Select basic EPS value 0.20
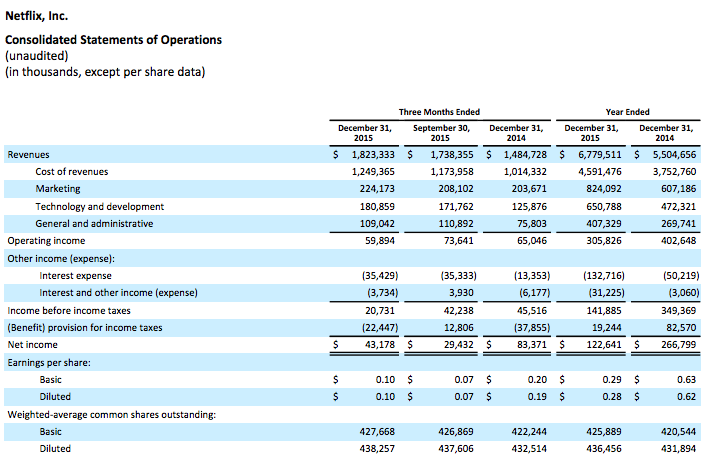Viewport: 712px width, 458px height. [x=537, y=380]
